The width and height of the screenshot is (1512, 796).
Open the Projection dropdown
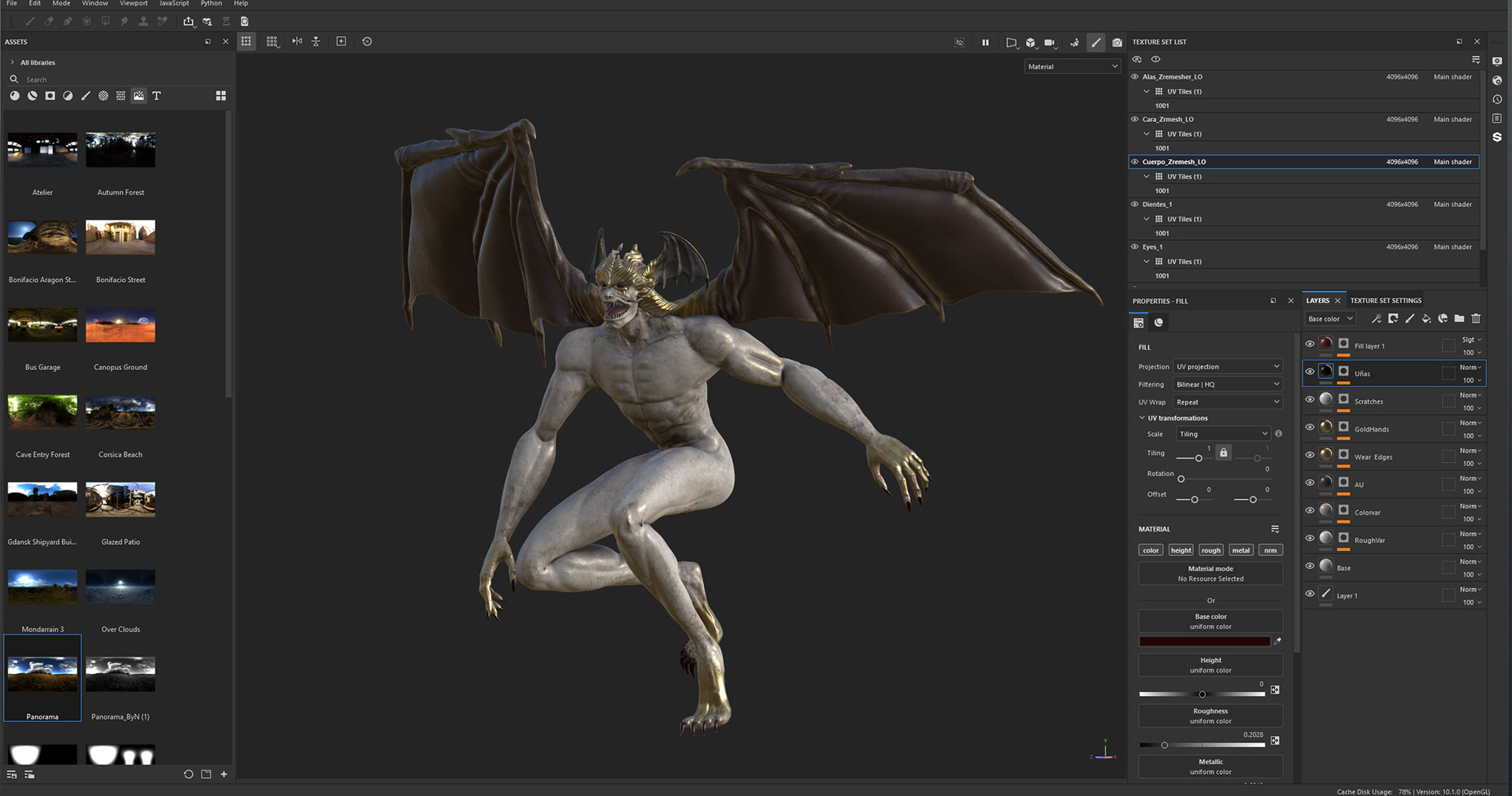1228,367
